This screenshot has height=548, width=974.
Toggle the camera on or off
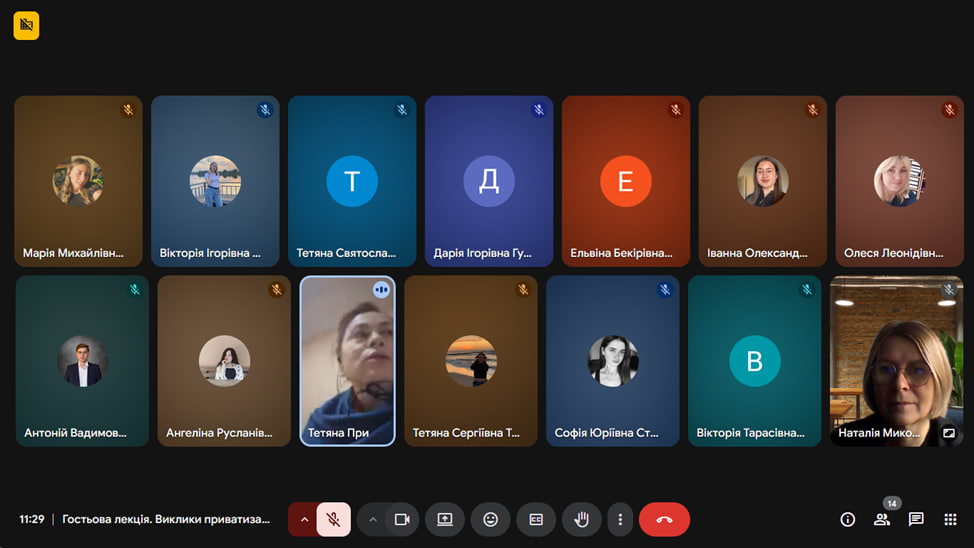pos(402,519)
